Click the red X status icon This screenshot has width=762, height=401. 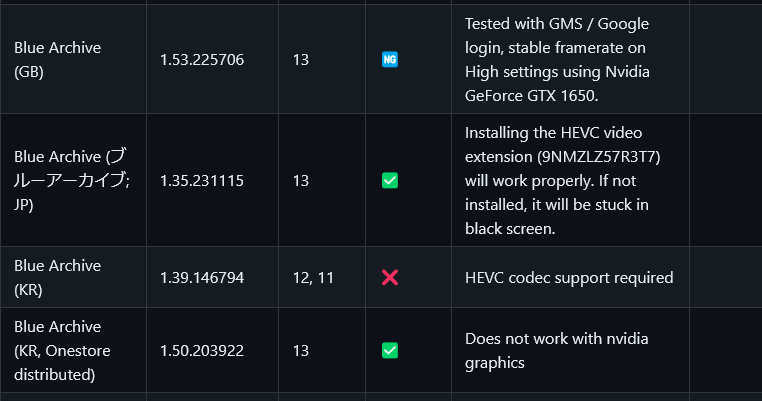(390, 278)
